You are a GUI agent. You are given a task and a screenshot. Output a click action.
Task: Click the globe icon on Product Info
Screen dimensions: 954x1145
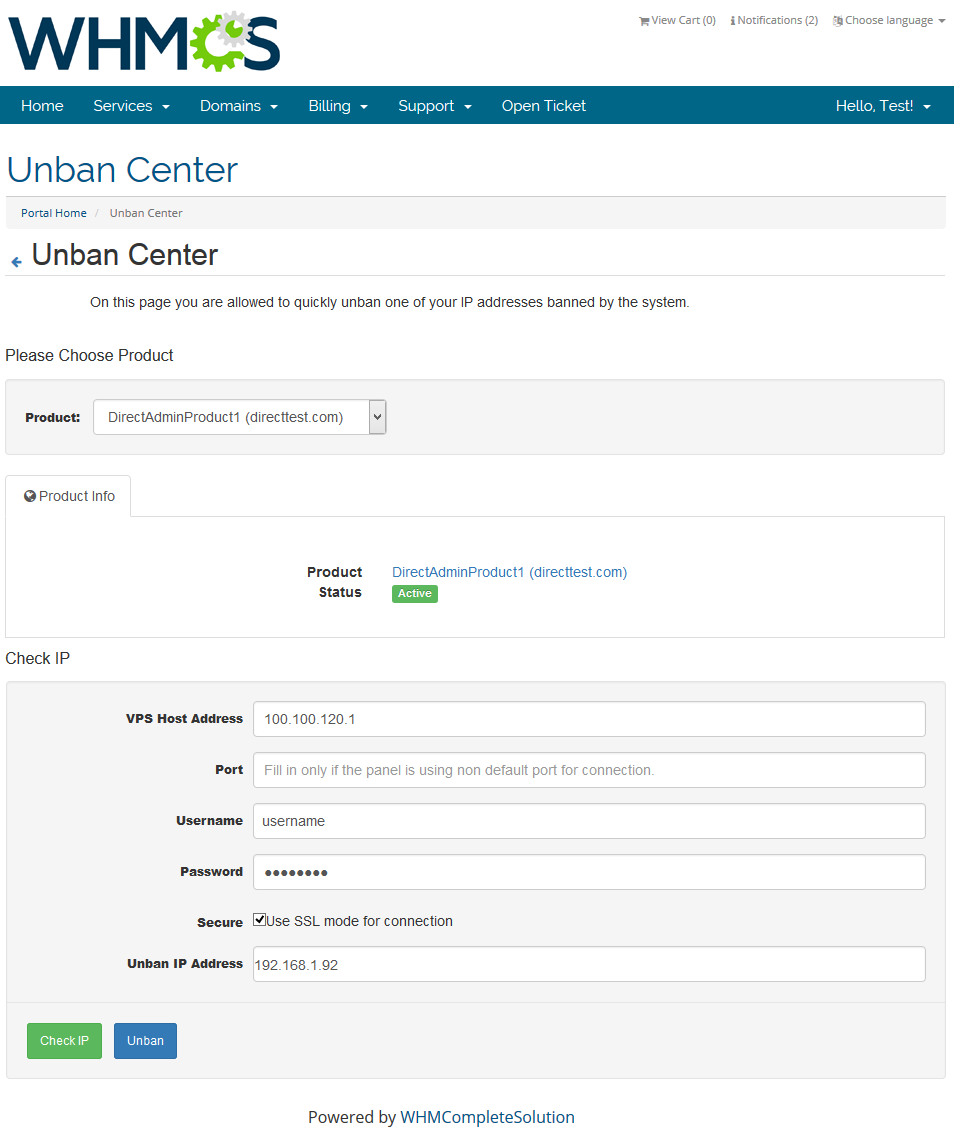pyautogui.click(x=30, y=496)
